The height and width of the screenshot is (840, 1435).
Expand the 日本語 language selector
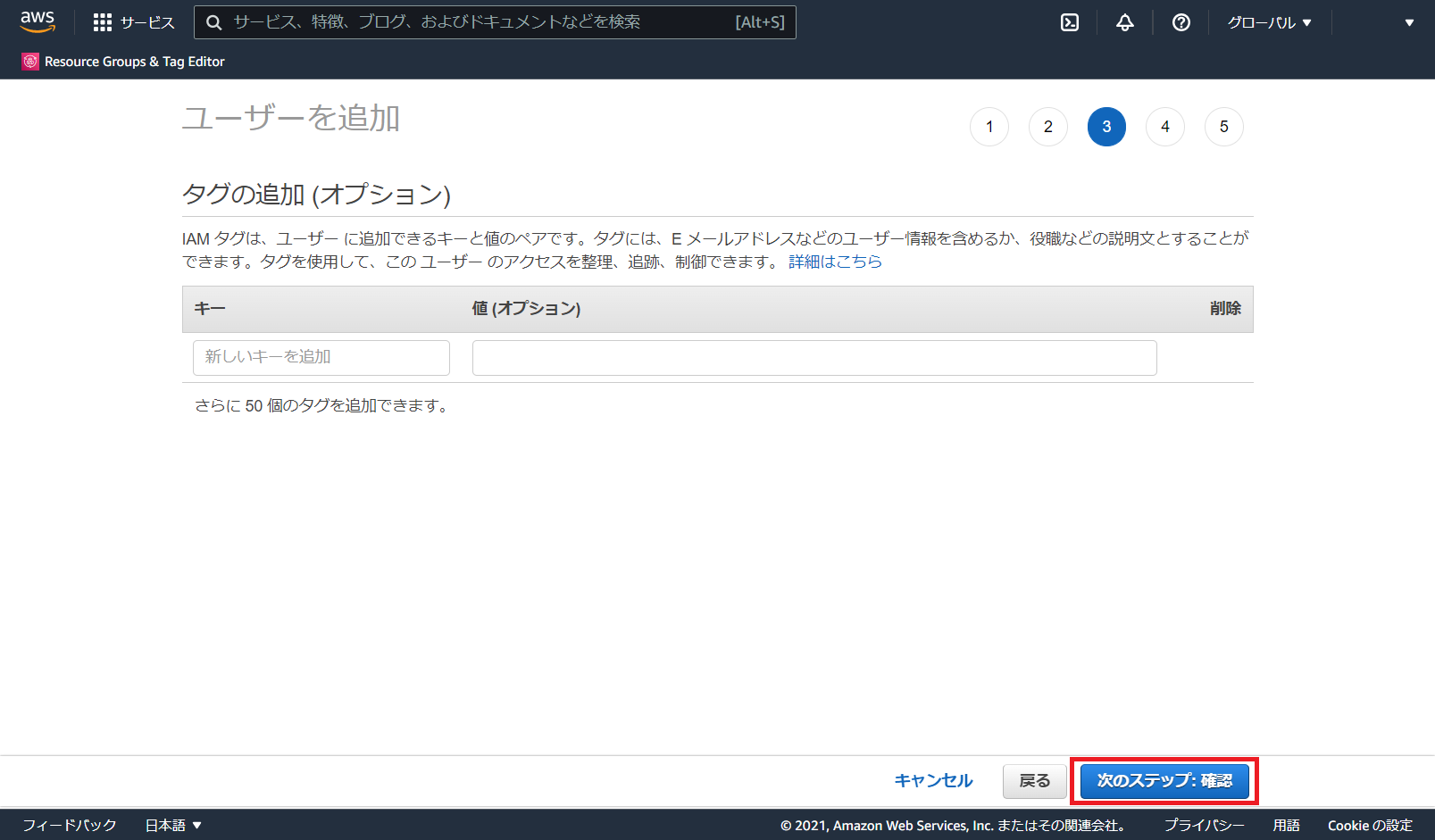[173, 825]
